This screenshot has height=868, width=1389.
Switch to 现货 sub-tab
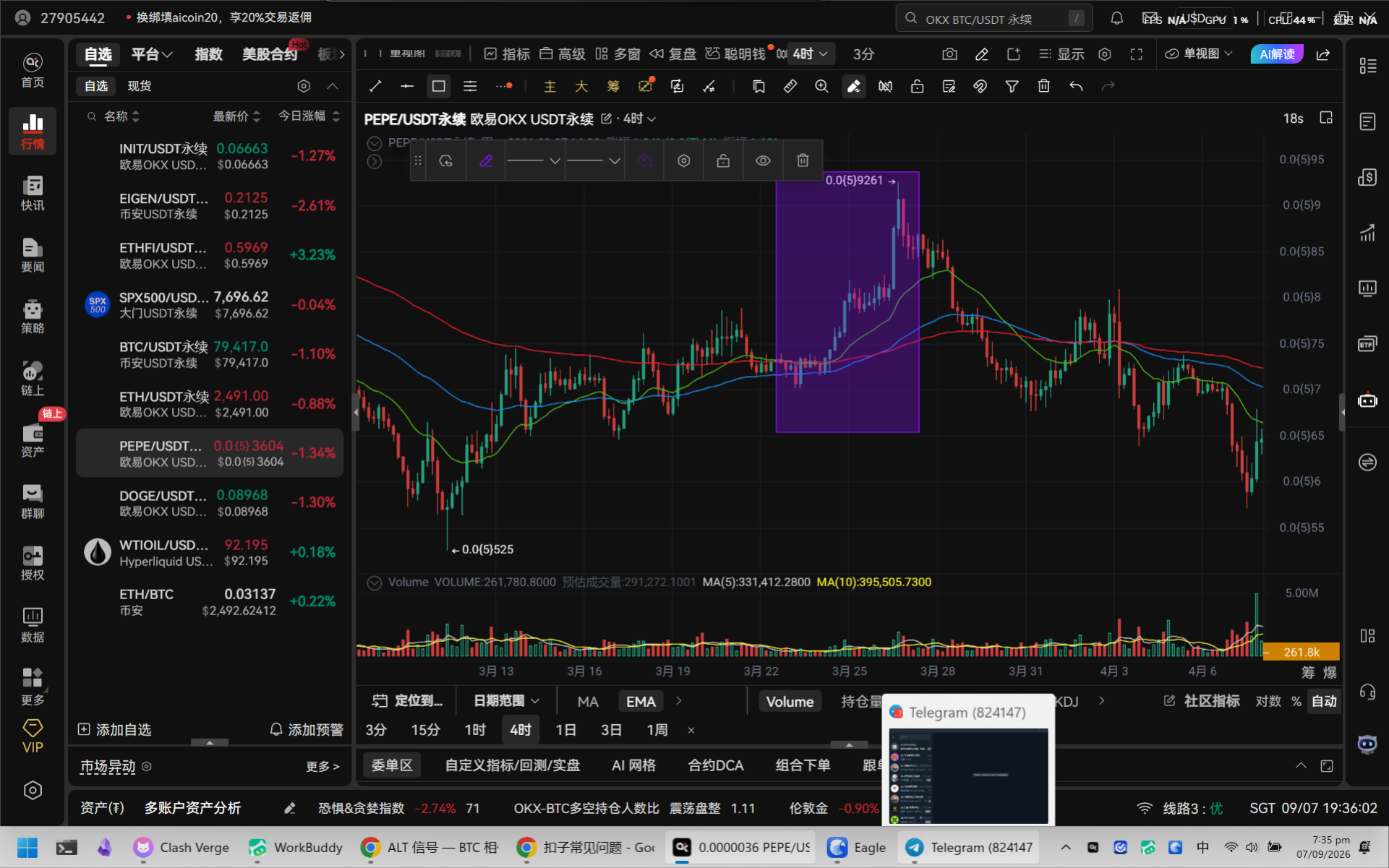[x=140, y=86]
